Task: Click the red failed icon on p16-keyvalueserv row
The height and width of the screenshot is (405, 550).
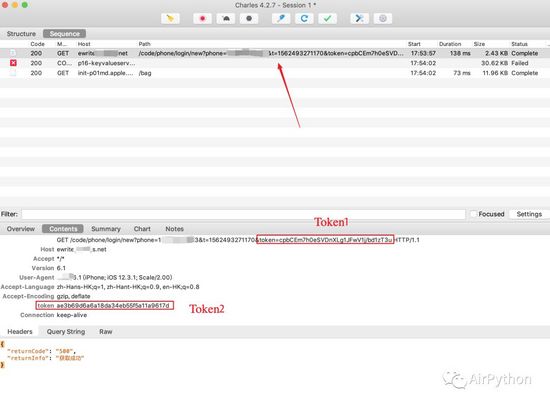Action: coord(13,63)
